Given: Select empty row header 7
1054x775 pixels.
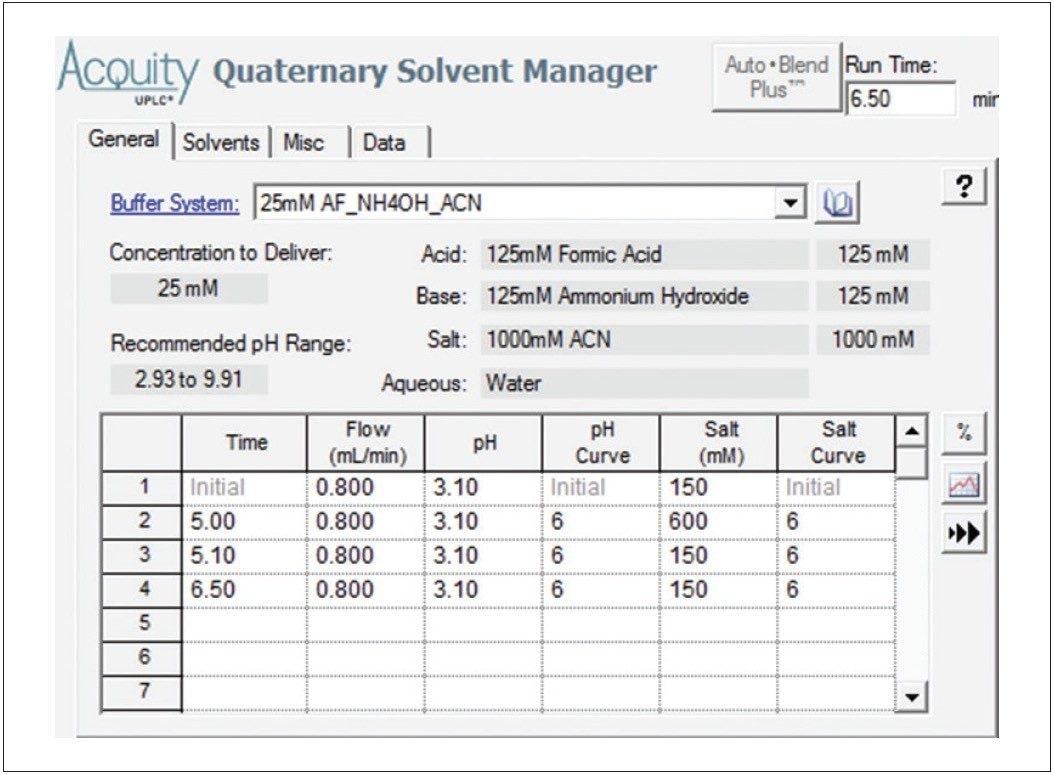Looking at the screenshot, I should point(143,692).
